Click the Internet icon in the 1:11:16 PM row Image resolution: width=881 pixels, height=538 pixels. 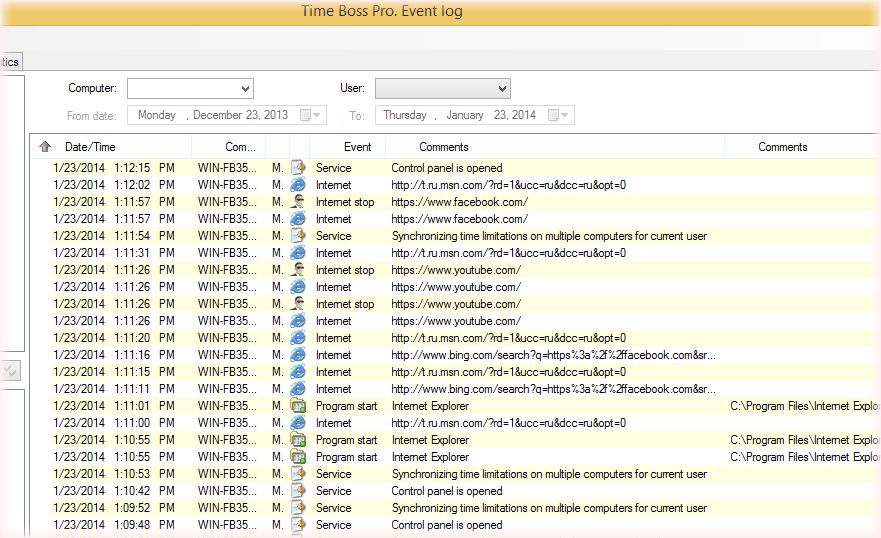click(x=298, y=354)
